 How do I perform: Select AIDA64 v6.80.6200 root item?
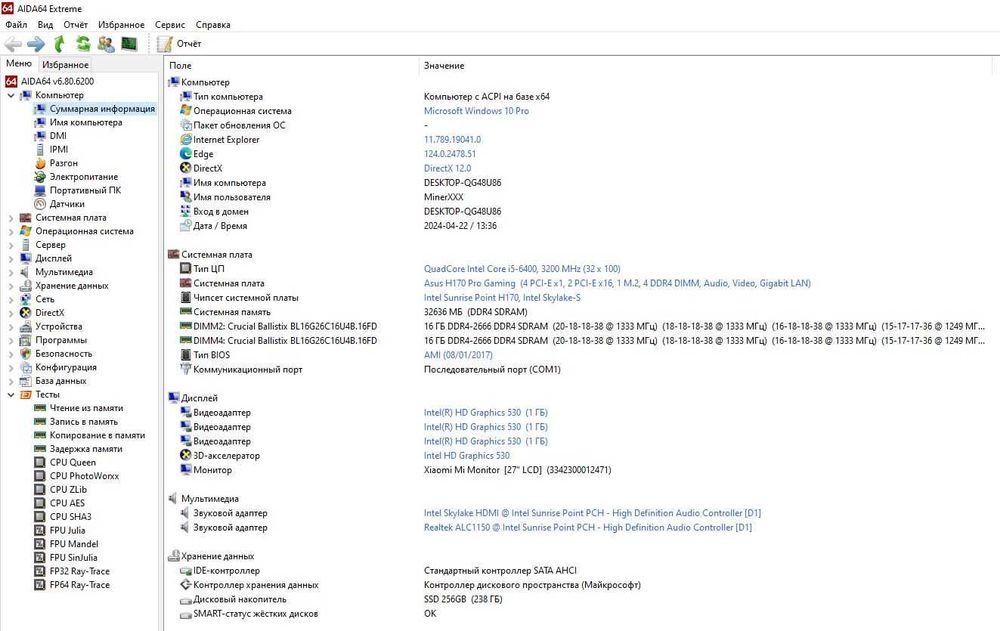click(49, 81)
